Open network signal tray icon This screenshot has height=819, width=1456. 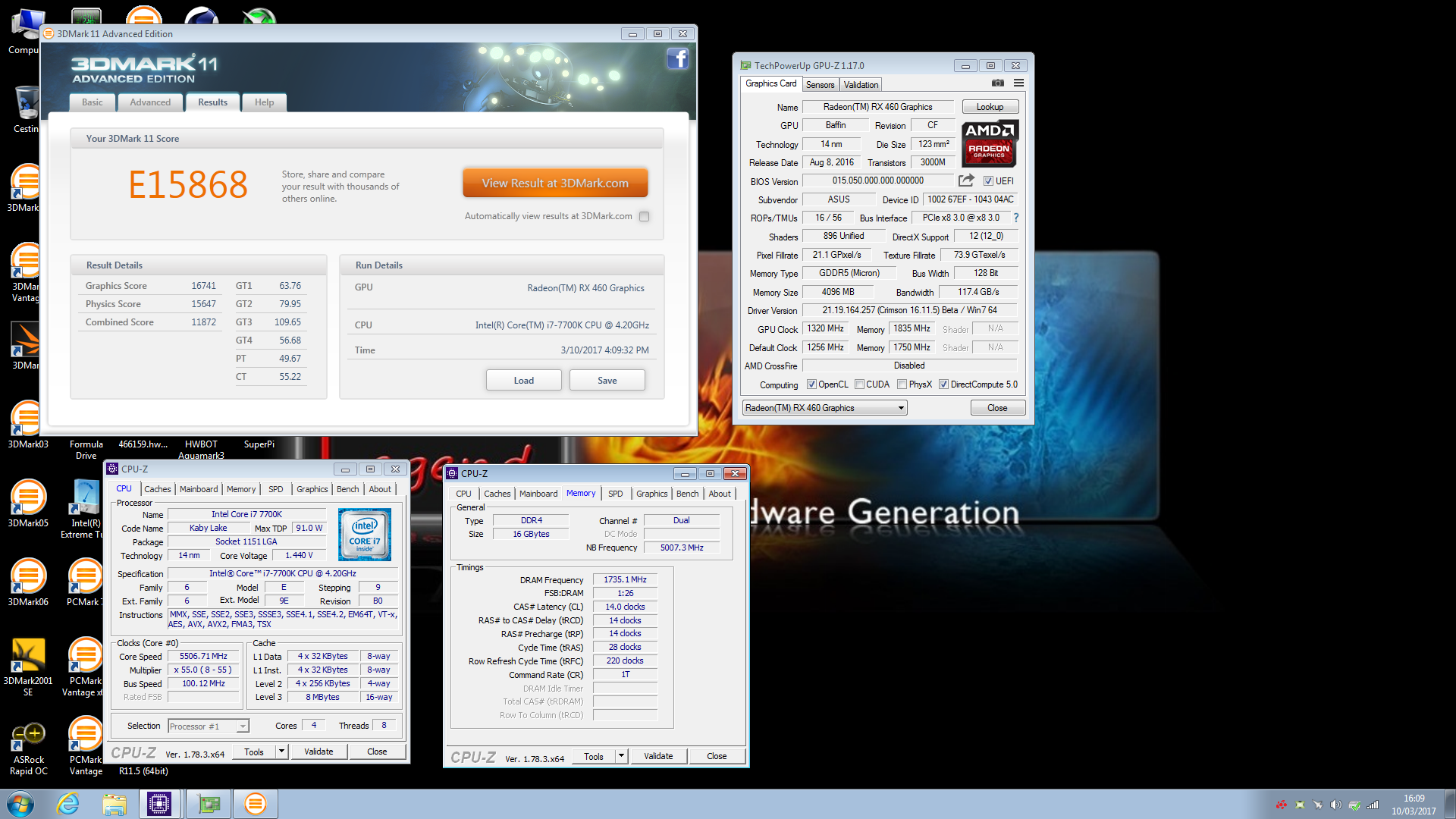1373,805
